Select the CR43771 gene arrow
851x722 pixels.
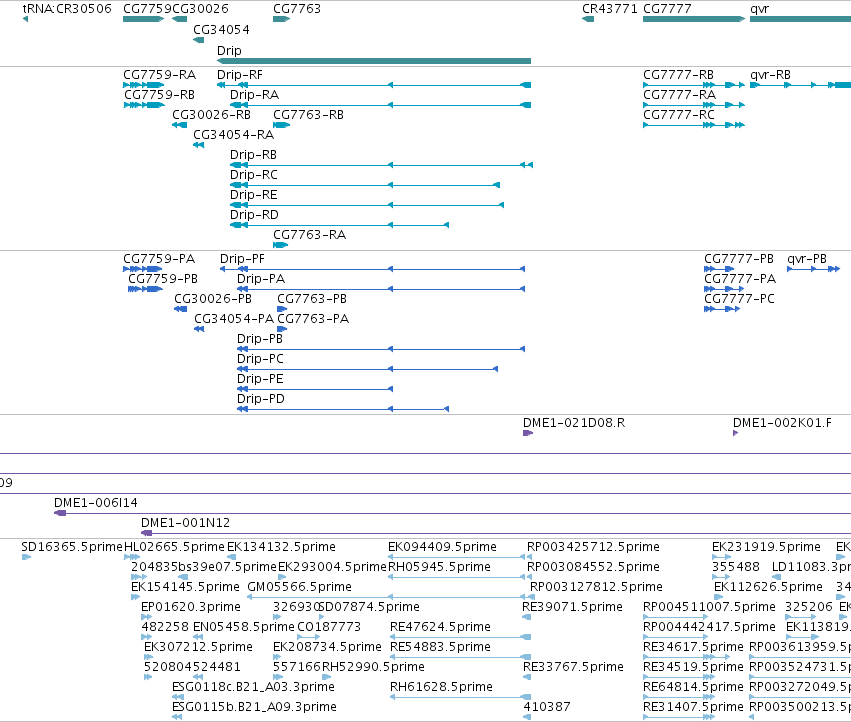click(x=588, y=19)
